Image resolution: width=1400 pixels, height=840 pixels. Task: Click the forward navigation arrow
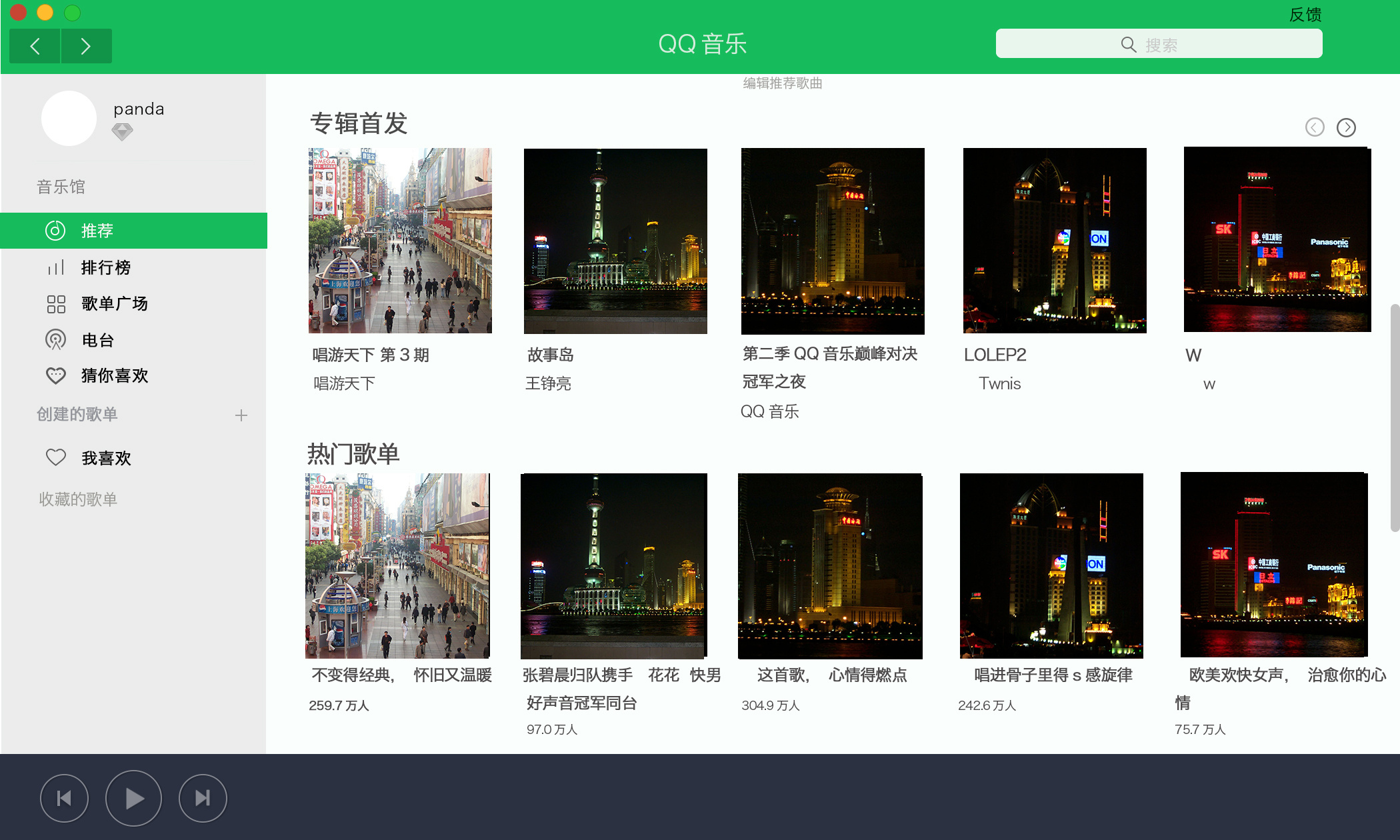coord(85,46)
